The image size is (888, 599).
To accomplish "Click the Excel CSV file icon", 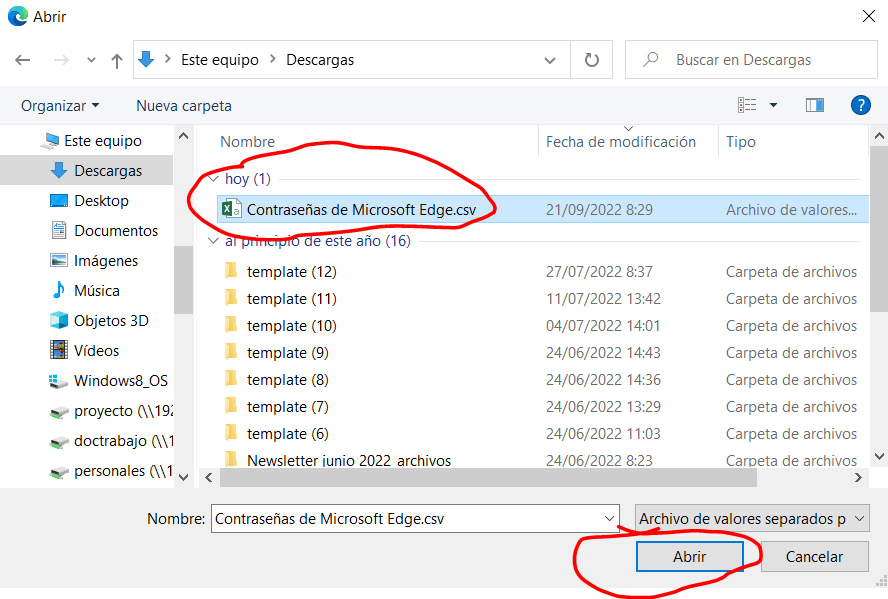I will [x=231, y=209].
